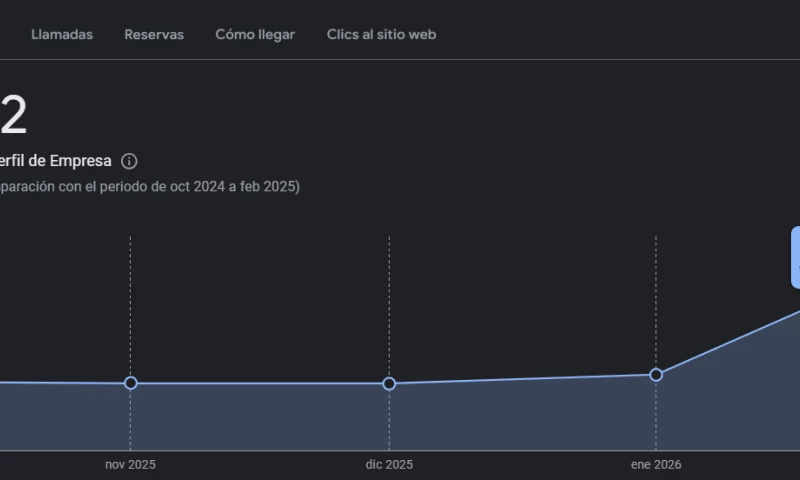Screen dimensions: 800x480
Task: Click the ene 2026 axis label
Action: (x=656, y=465)
